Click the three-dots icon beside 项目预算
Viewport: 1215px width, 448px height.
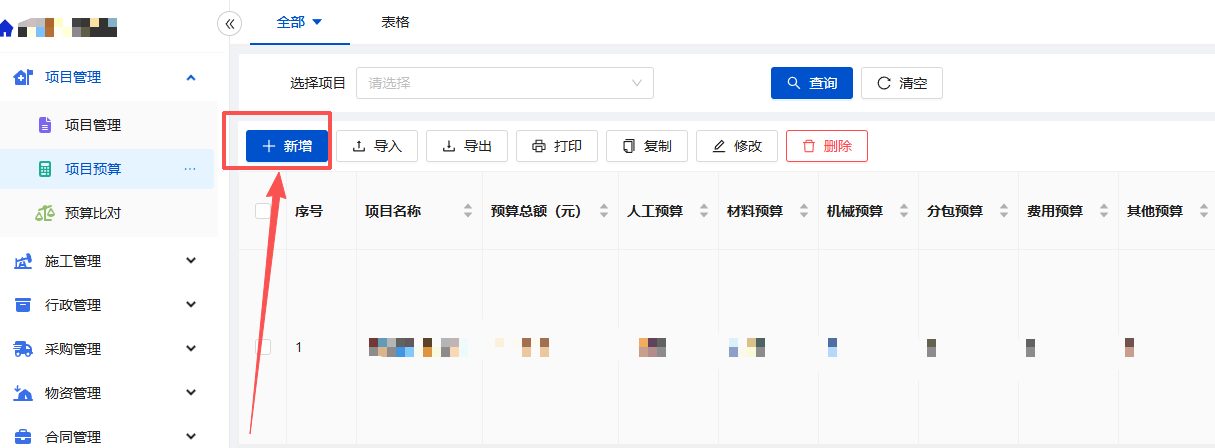click(x=190, y=169)
